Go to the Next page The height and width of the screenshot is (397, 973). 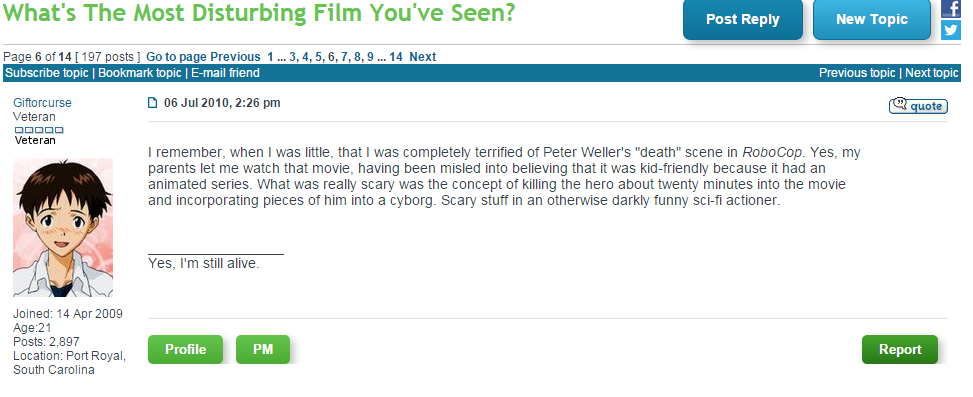click(423, 57)
